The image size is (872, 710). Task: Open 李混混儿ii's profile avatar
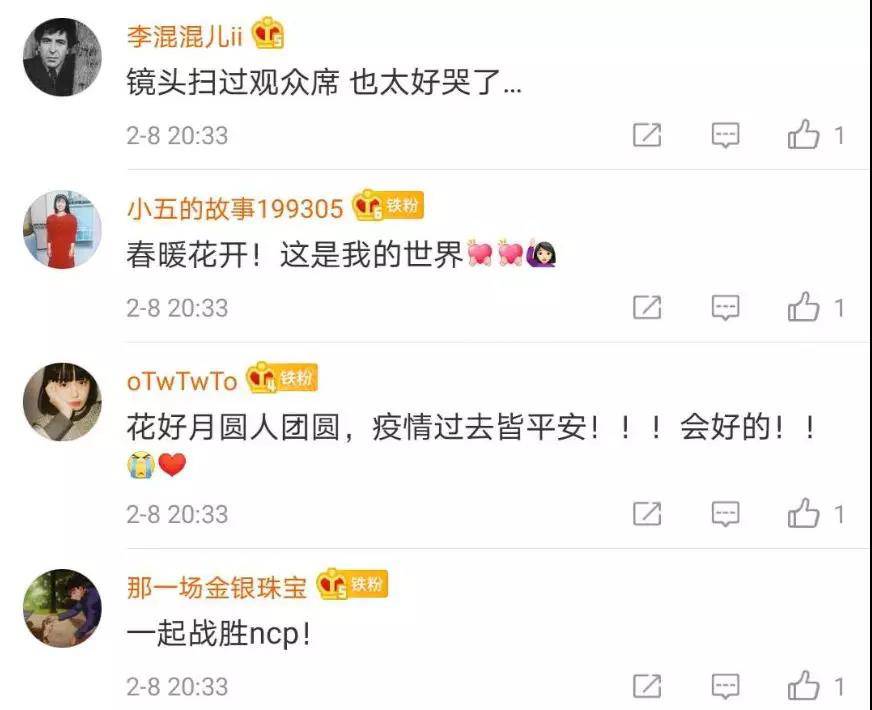(x=62, y=57)
